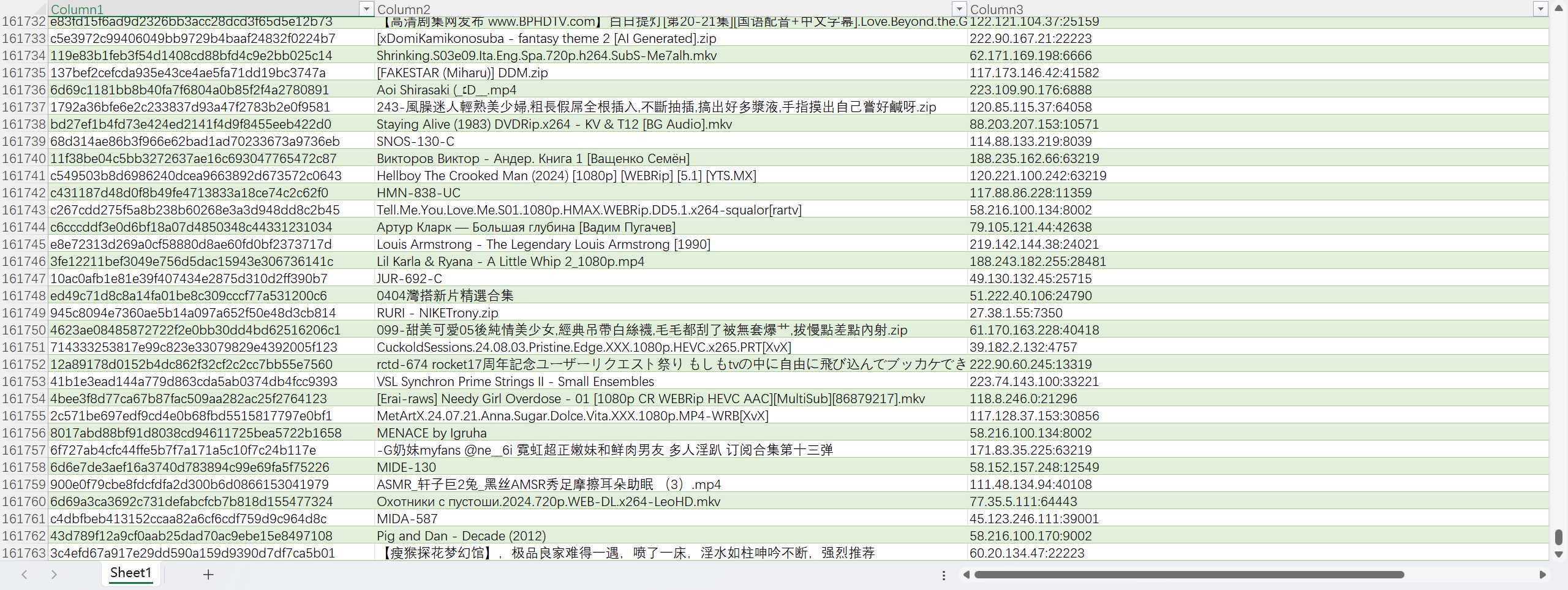
Task: Click the Охотники с пустоши.2024 mkv cell
Action: click(671, 501)
